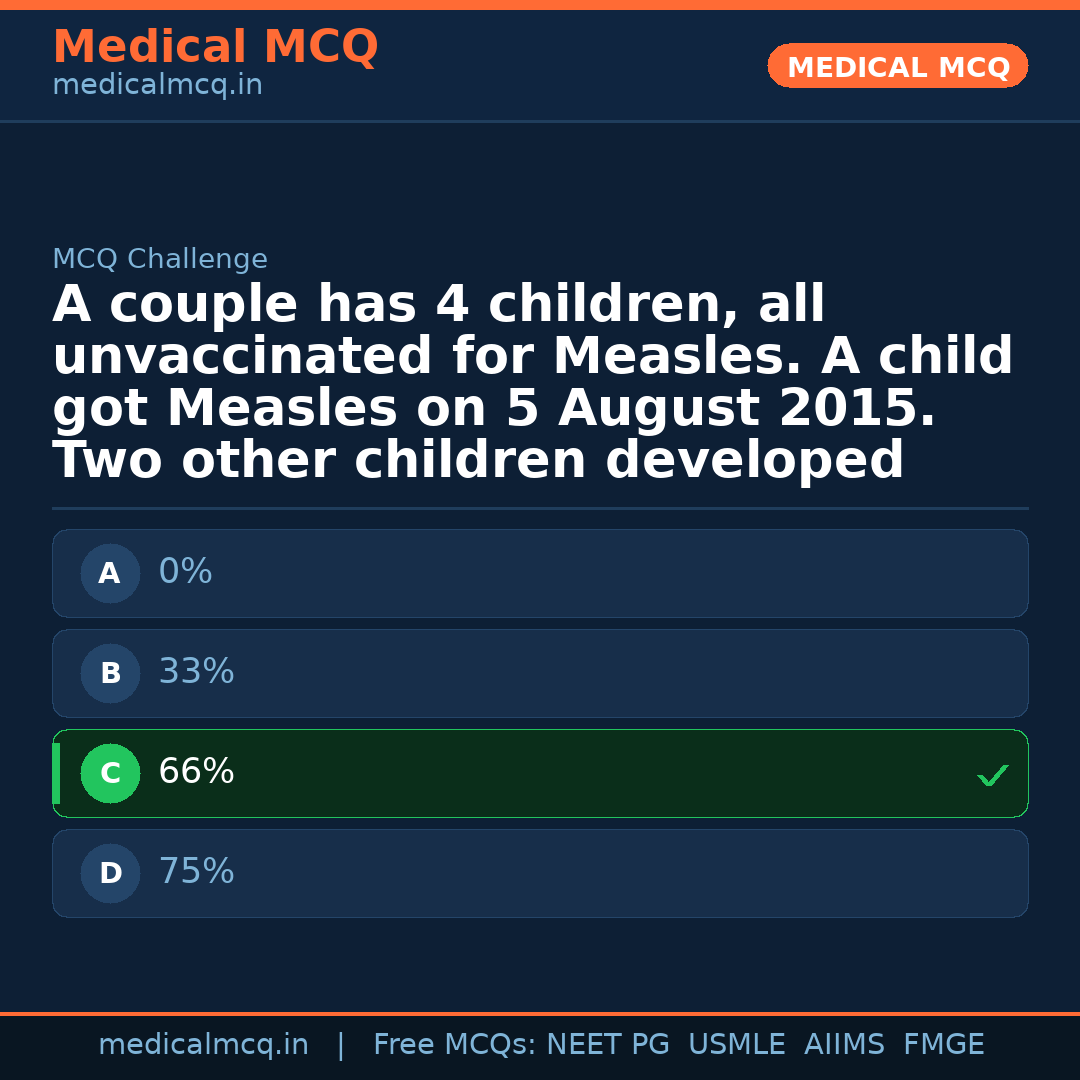Select the 33% answer option
The image size is (1080, 1080).
(x=540, y=673)
